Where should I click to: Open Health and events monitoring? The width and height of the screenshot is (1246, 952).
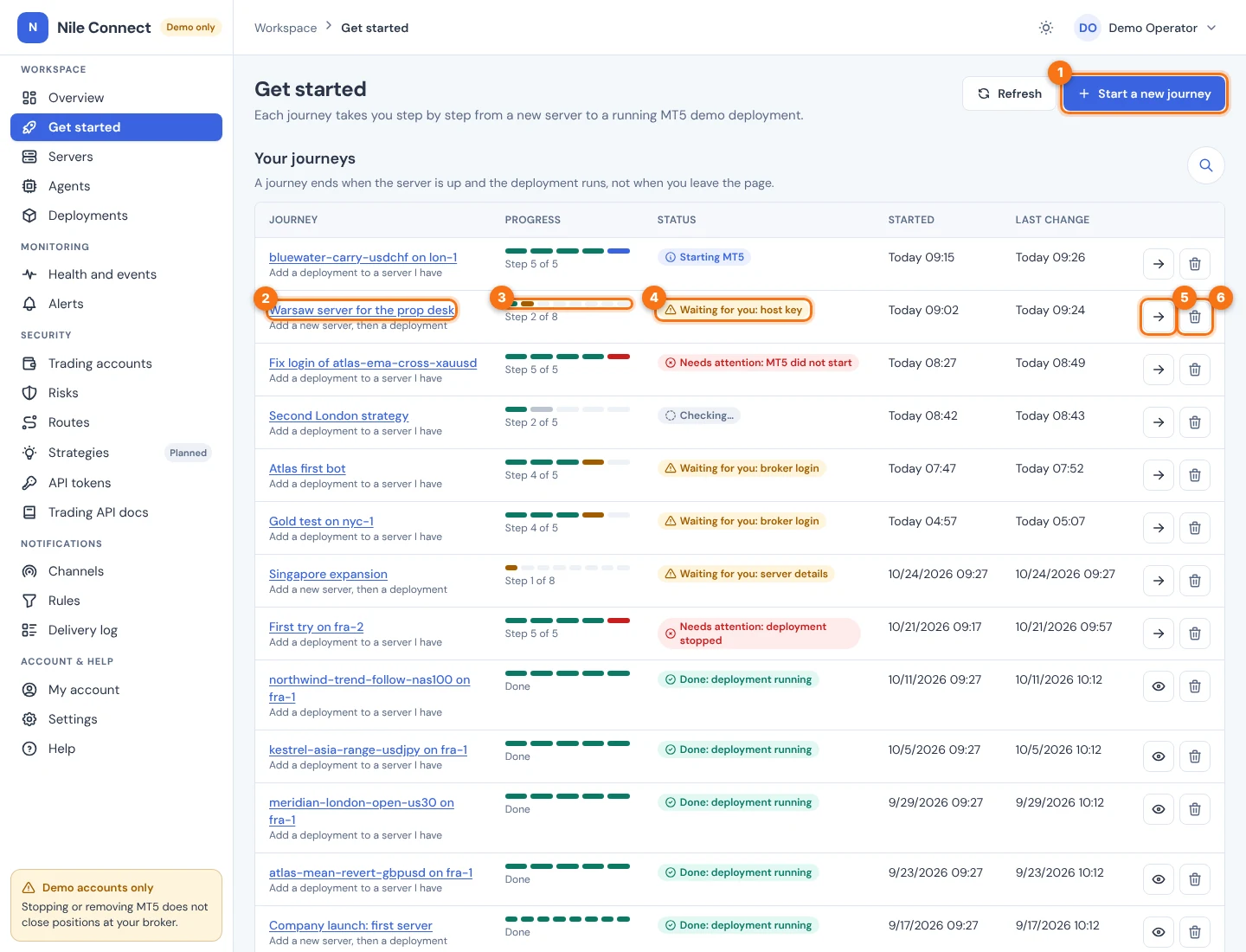click(116, 274)
